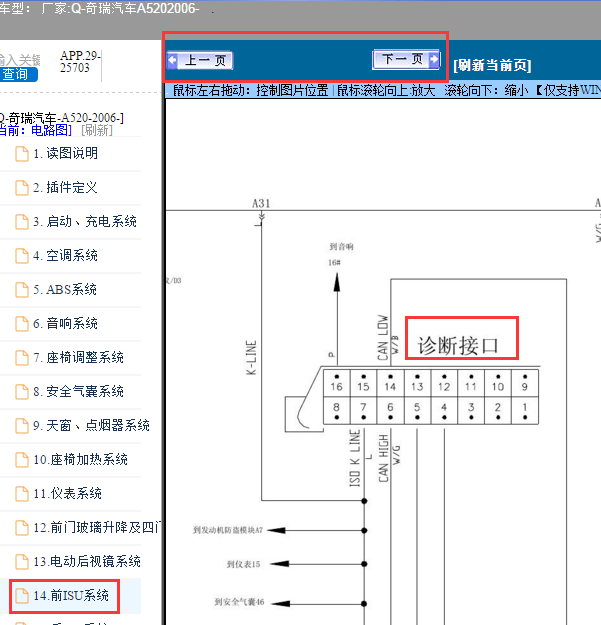Click pin 7 in diagnostic connector
Image resolution: width=601 pixels, height=625 pixels.
[363, 410]
